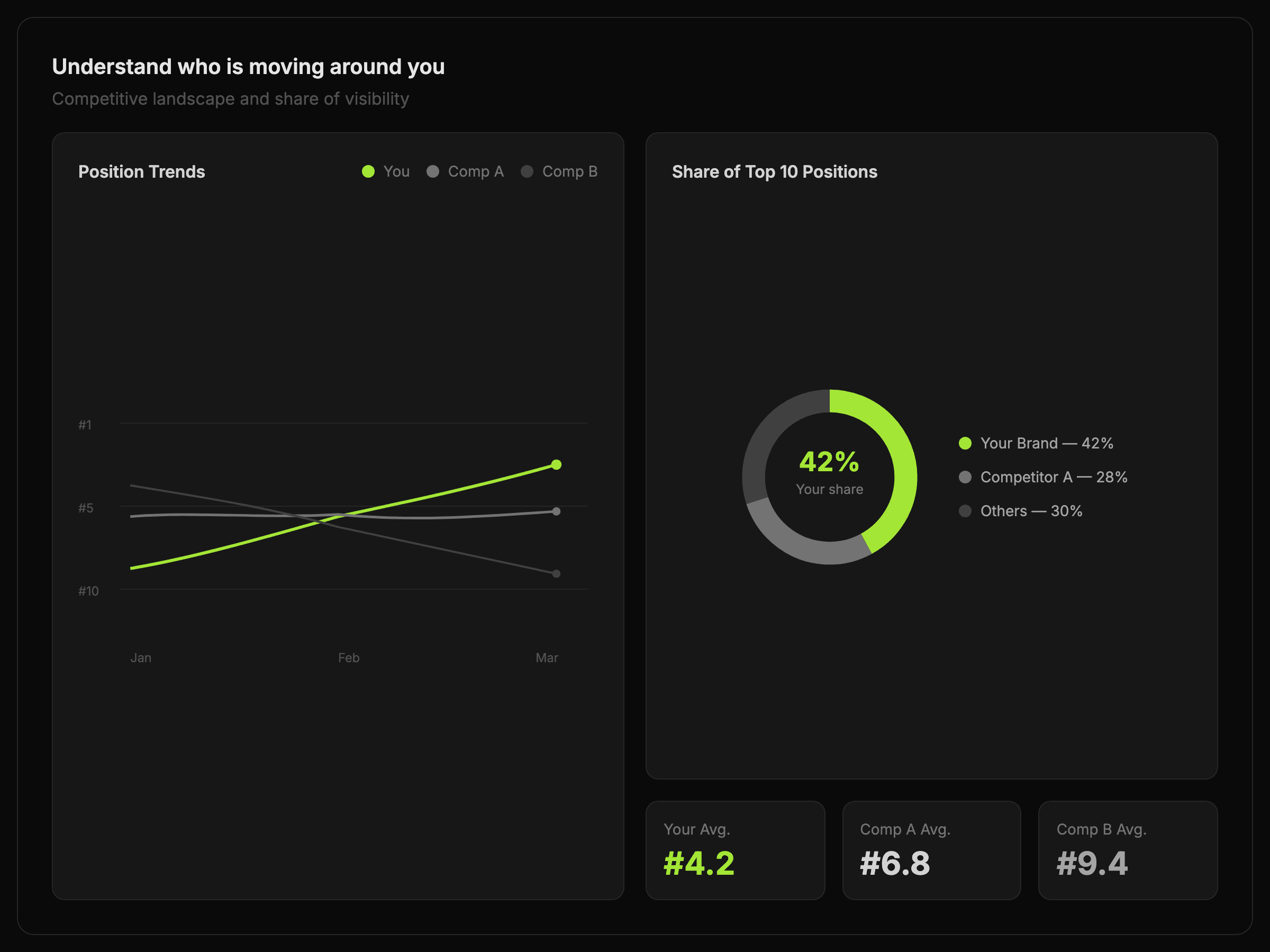Click the #1 position axis label
This screenshot has height=952, width=1270.
click(85, 425)
